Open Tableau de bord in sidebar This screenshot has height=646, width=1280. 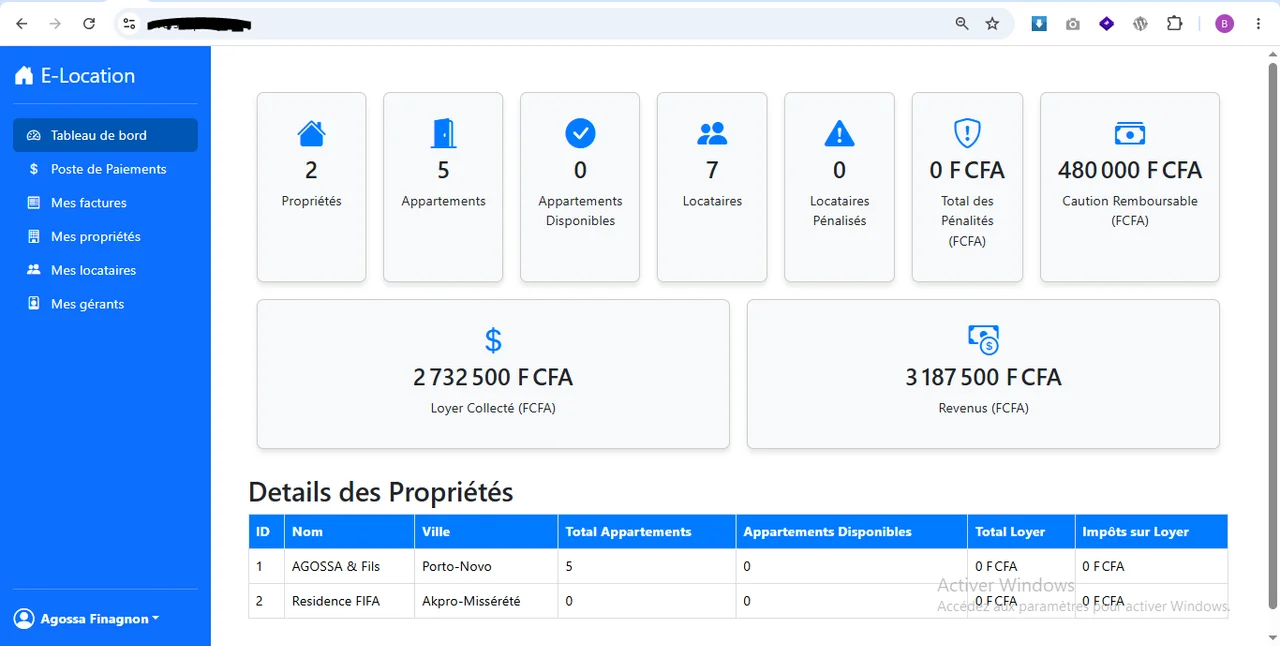[105, 135]
